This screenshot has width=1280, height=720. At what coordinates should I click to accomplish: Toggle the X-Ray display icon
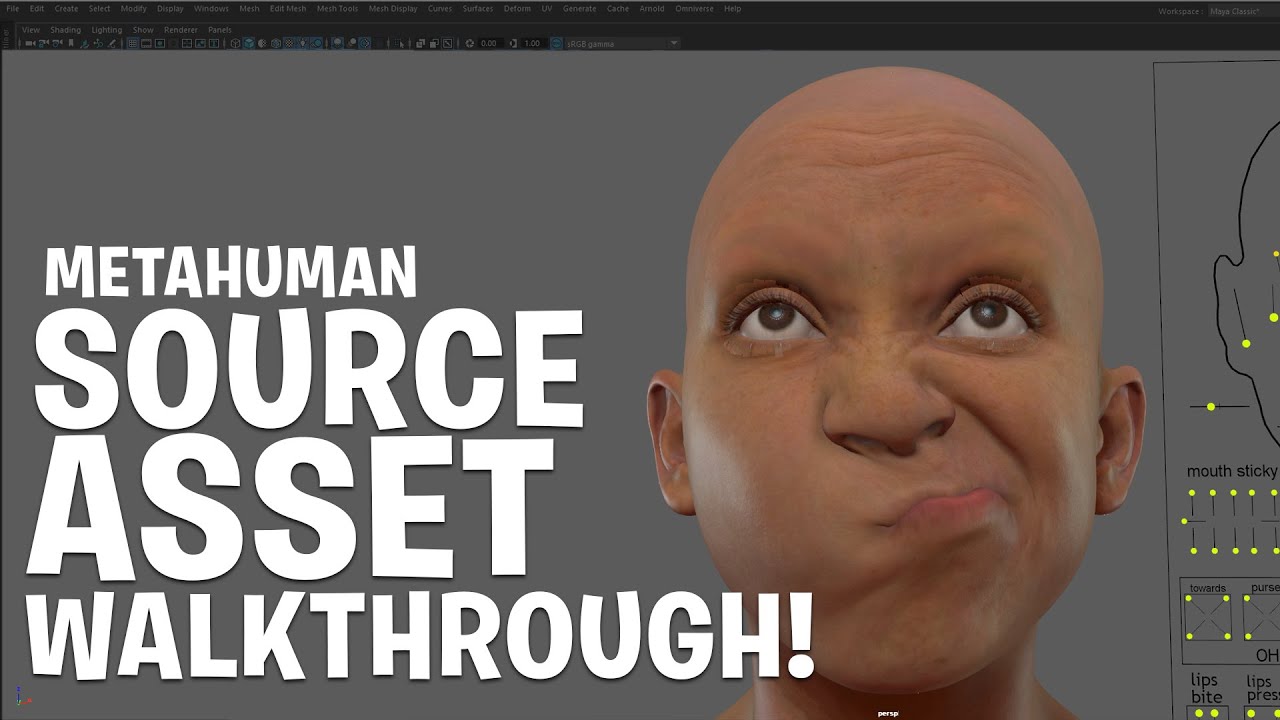420,43
